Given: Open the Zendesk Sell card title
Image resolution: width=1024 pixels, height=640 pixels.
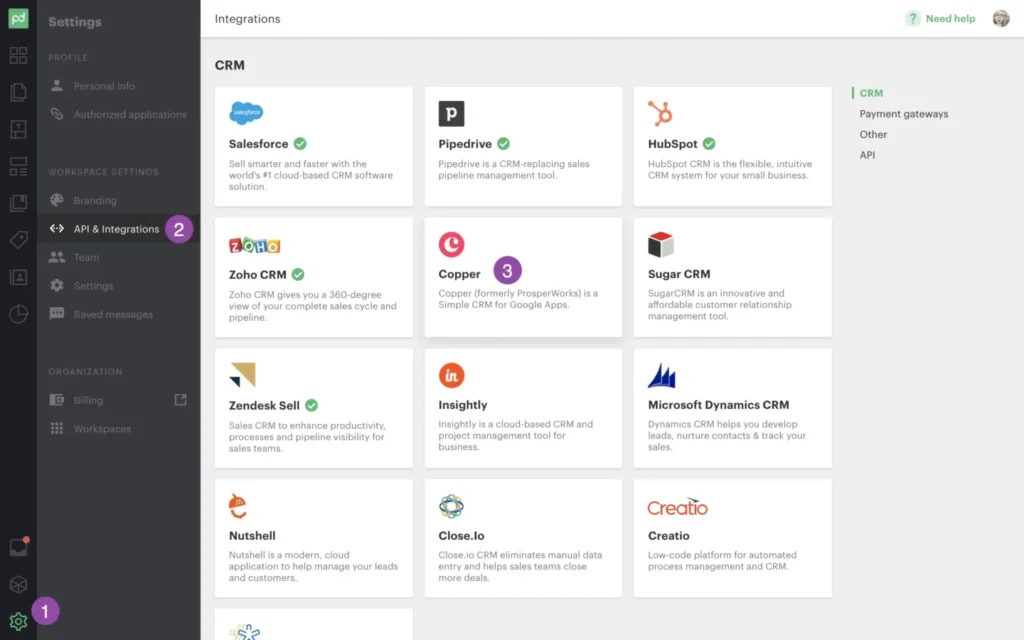Looking at the screenshot, I should 264,405.
